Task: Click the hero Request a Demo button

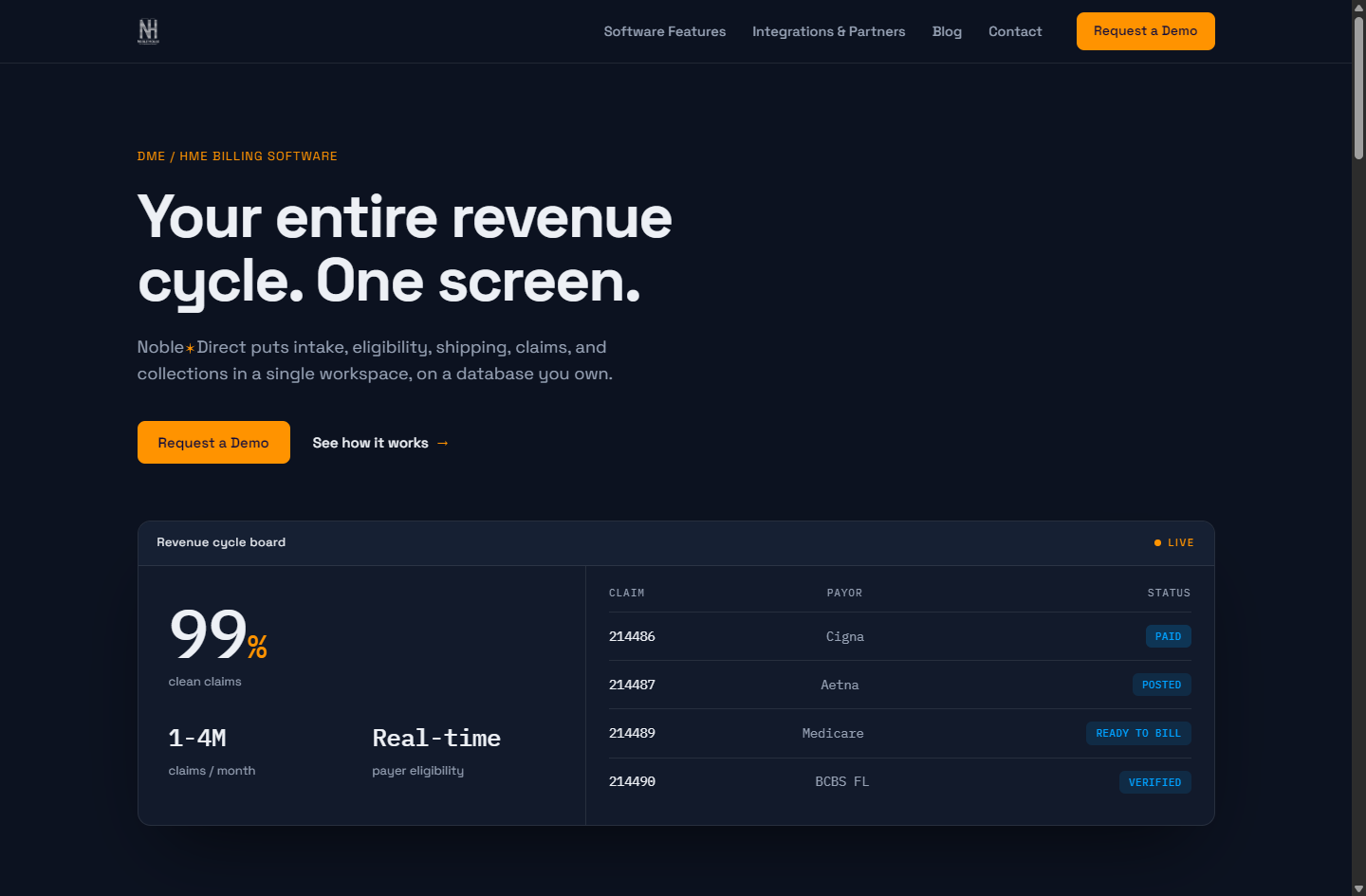Action: [x=213, y=443]
